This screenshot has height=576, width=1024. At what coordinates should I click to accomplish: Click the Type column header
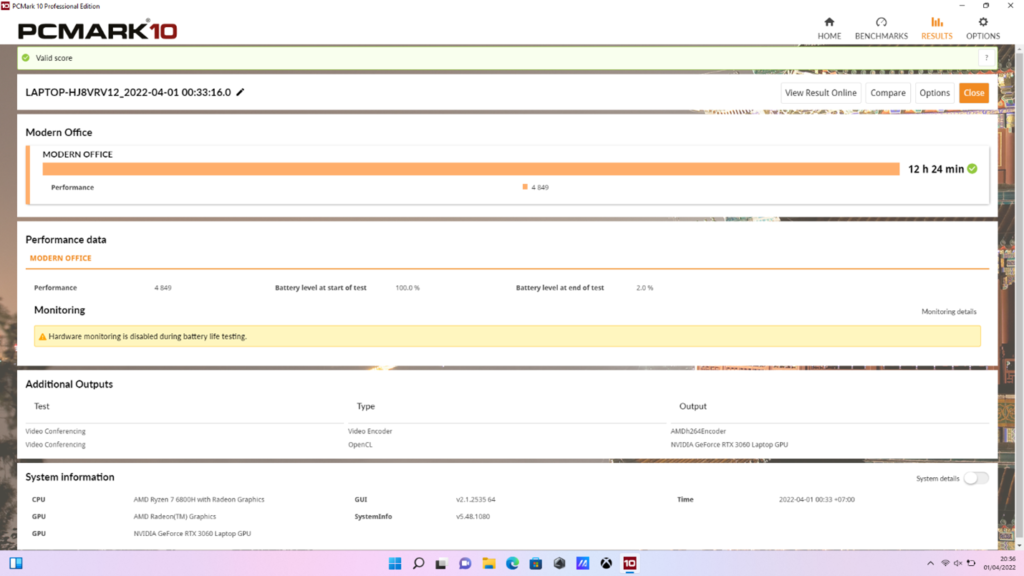(x=366, y=406)
